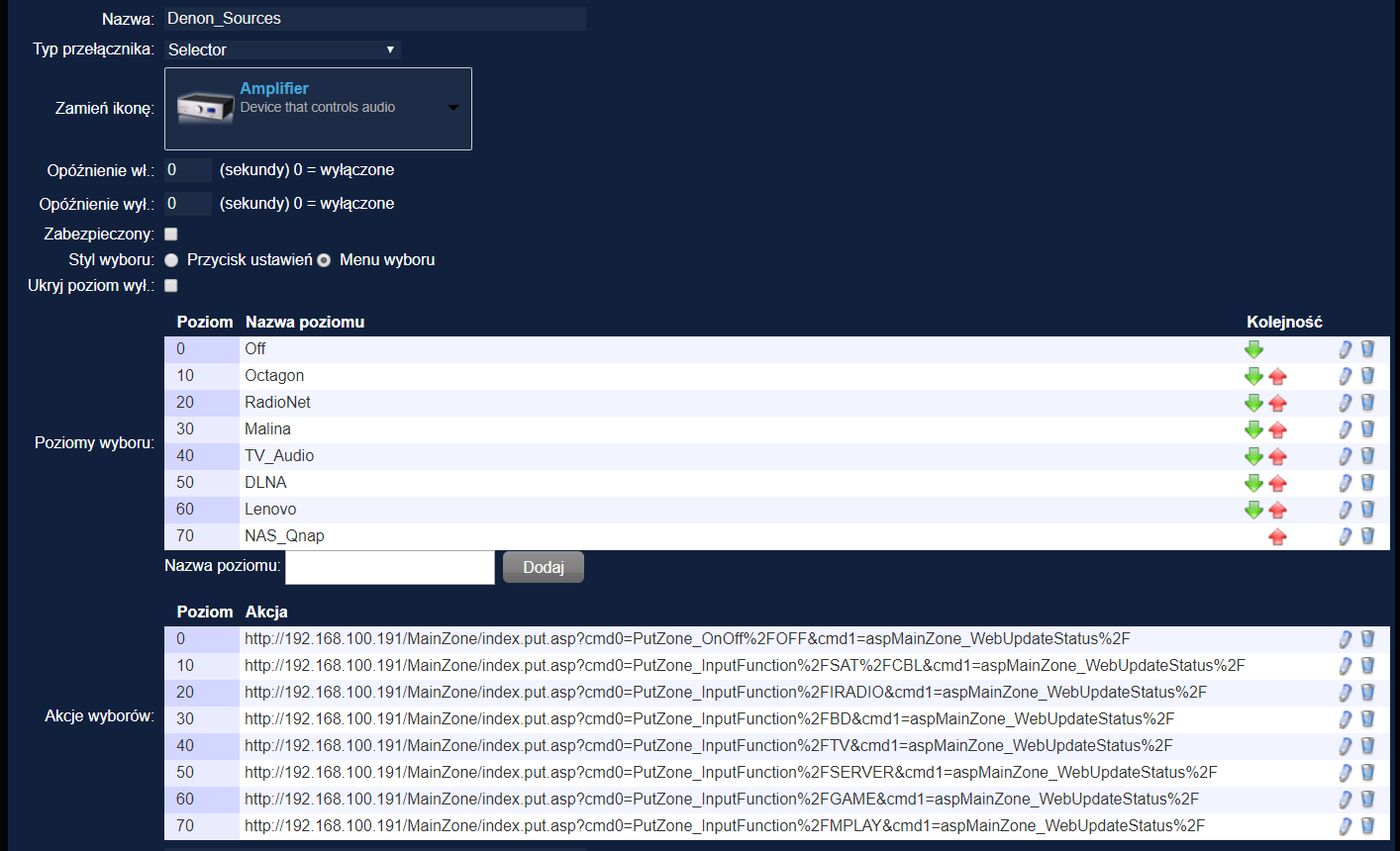The image size is (1400, 851).
Task: Edit the RadioNet level name
Action: 1345,403
